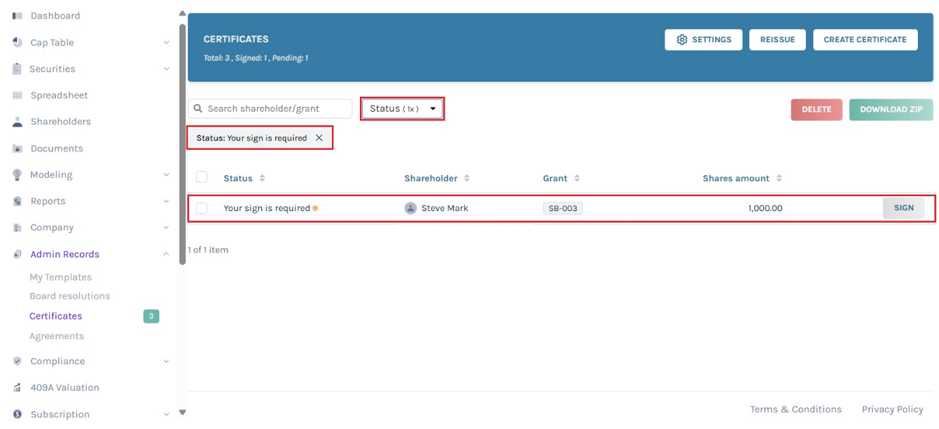Focus the Search shareholder/grant field
Screen dimensions: 939x429
[270, 108]
